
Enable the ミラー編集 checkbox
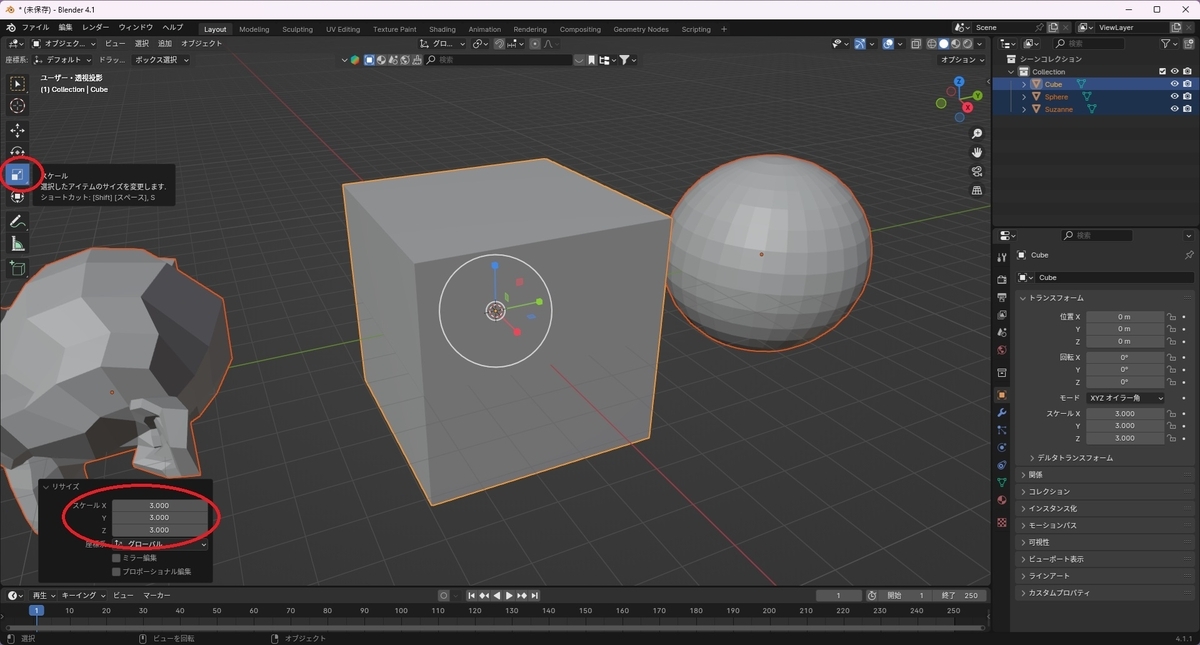click(x=116, y=558)
